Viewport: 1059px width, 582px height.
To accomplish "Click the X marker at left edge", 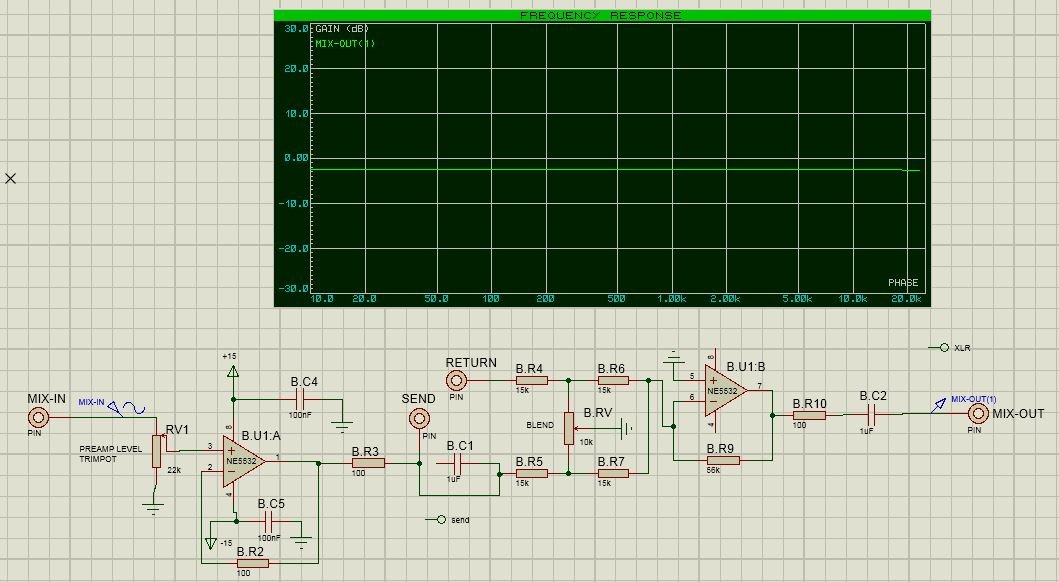I will [x=11, y=178].
